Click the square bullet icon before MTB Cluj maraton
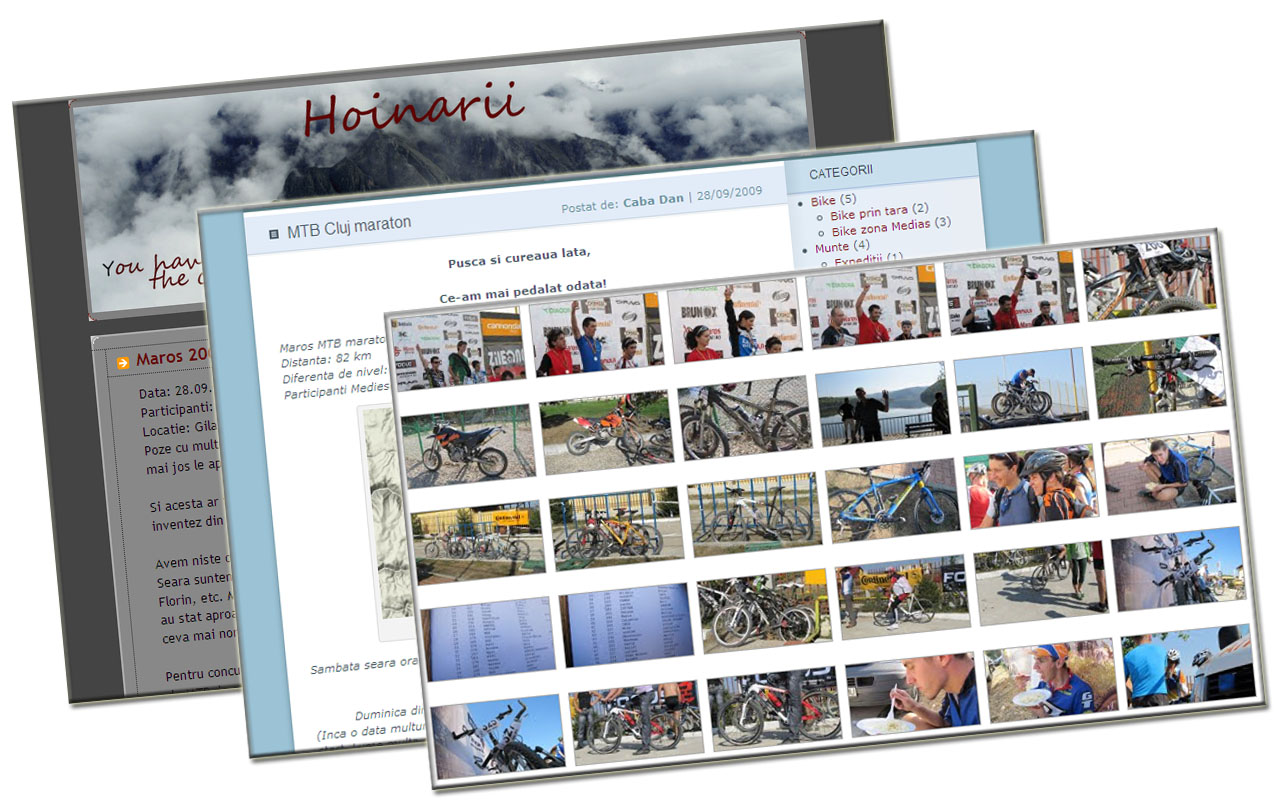 (x=274, y=234)
